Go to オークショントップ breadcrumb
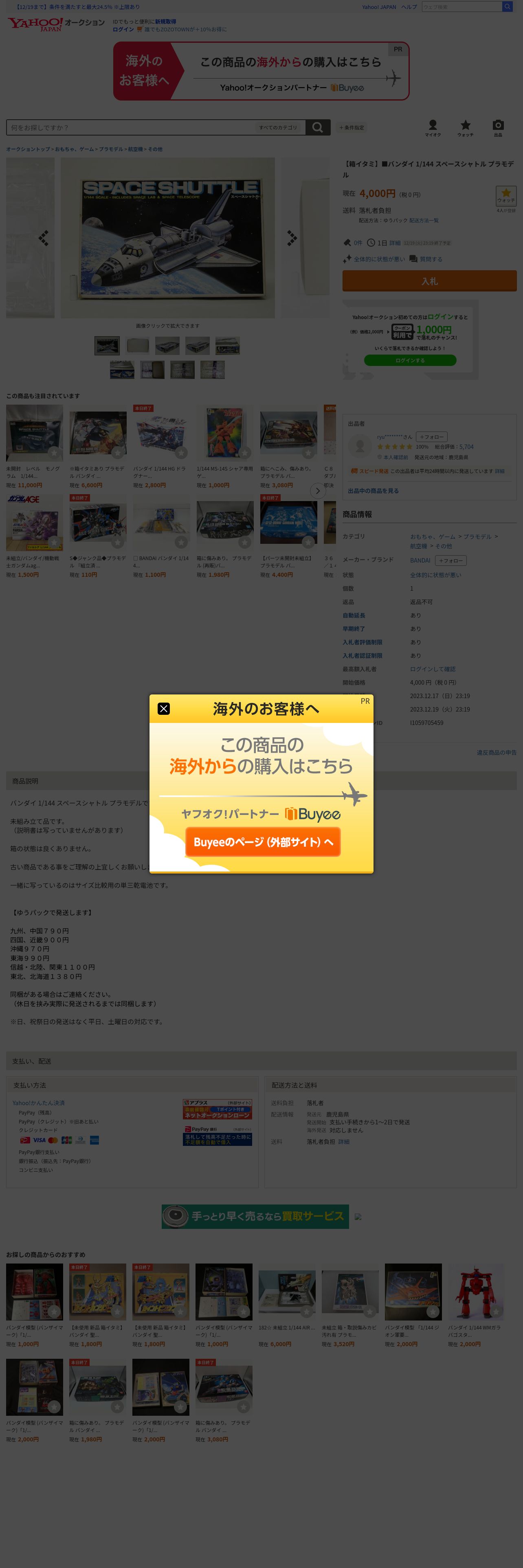This screenshot has width=523, height=1568. coord(28,149)
